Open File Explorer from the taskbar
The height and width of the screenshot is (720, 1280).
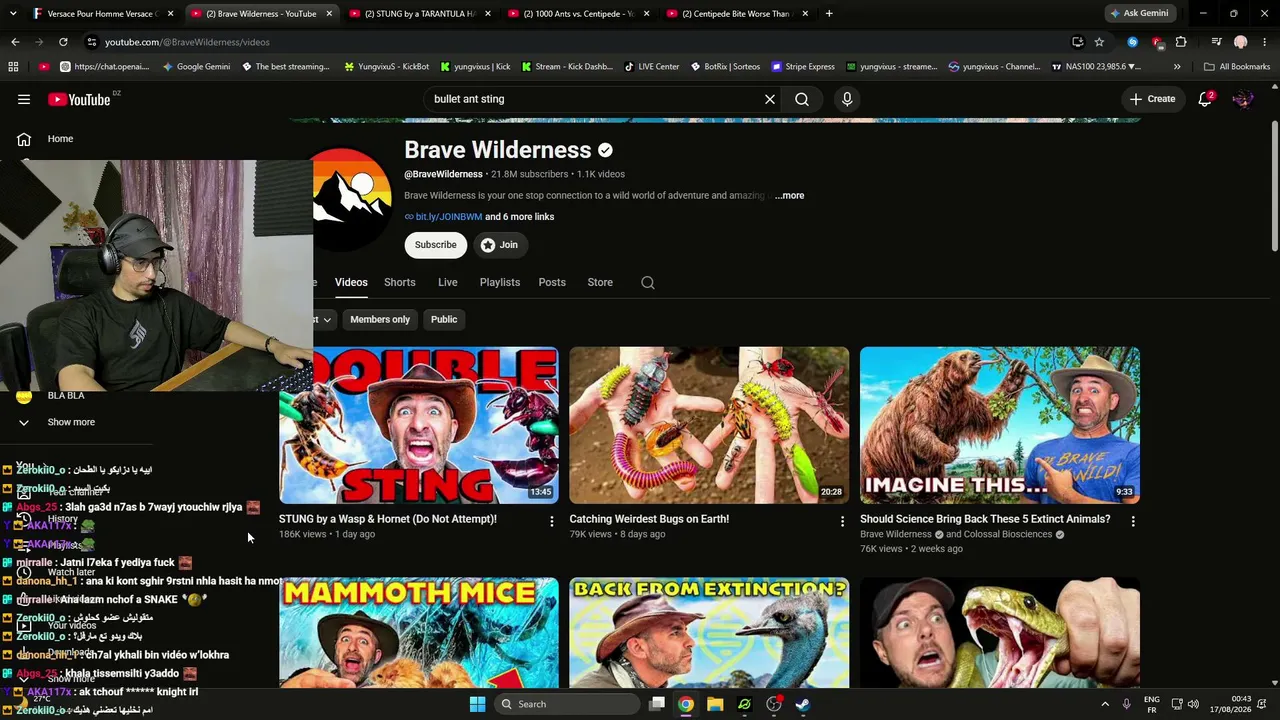point(715,704)
